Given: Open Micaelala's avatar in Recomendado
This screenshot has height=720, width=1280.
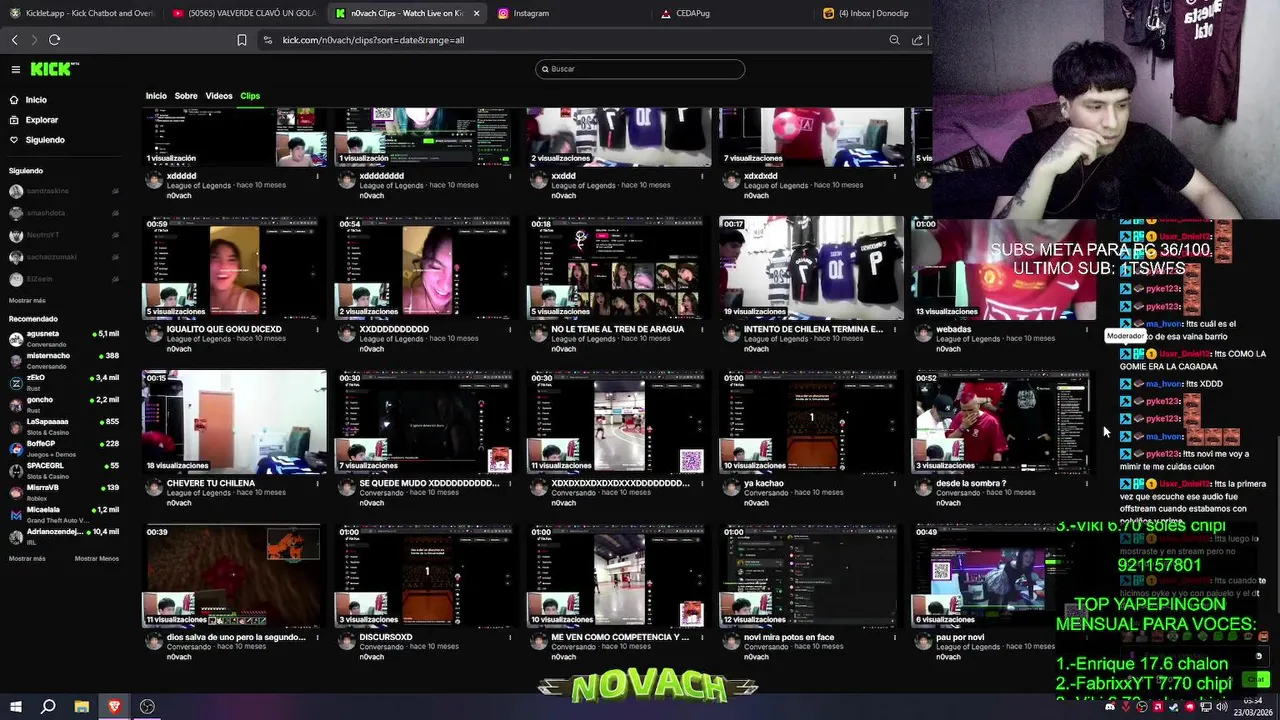Looking at the screenshot, I should [16, 514].
